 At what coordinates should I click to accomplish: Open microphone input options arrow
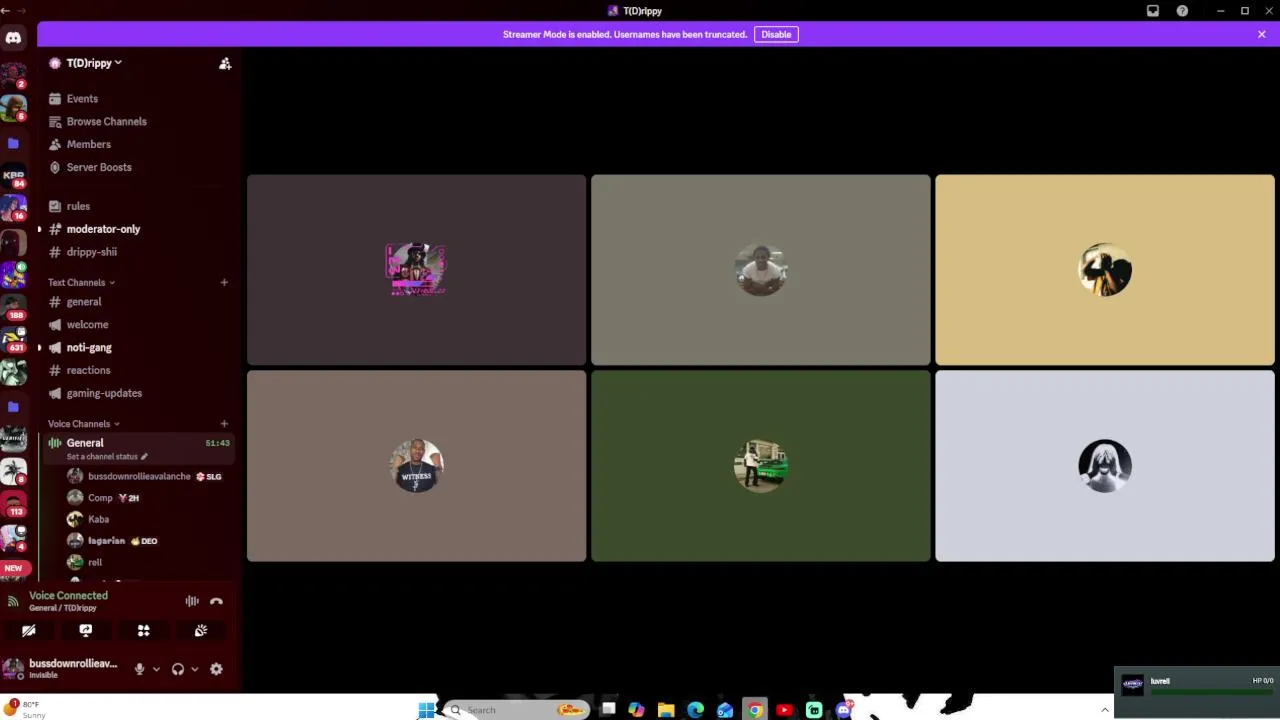(156, 669)
